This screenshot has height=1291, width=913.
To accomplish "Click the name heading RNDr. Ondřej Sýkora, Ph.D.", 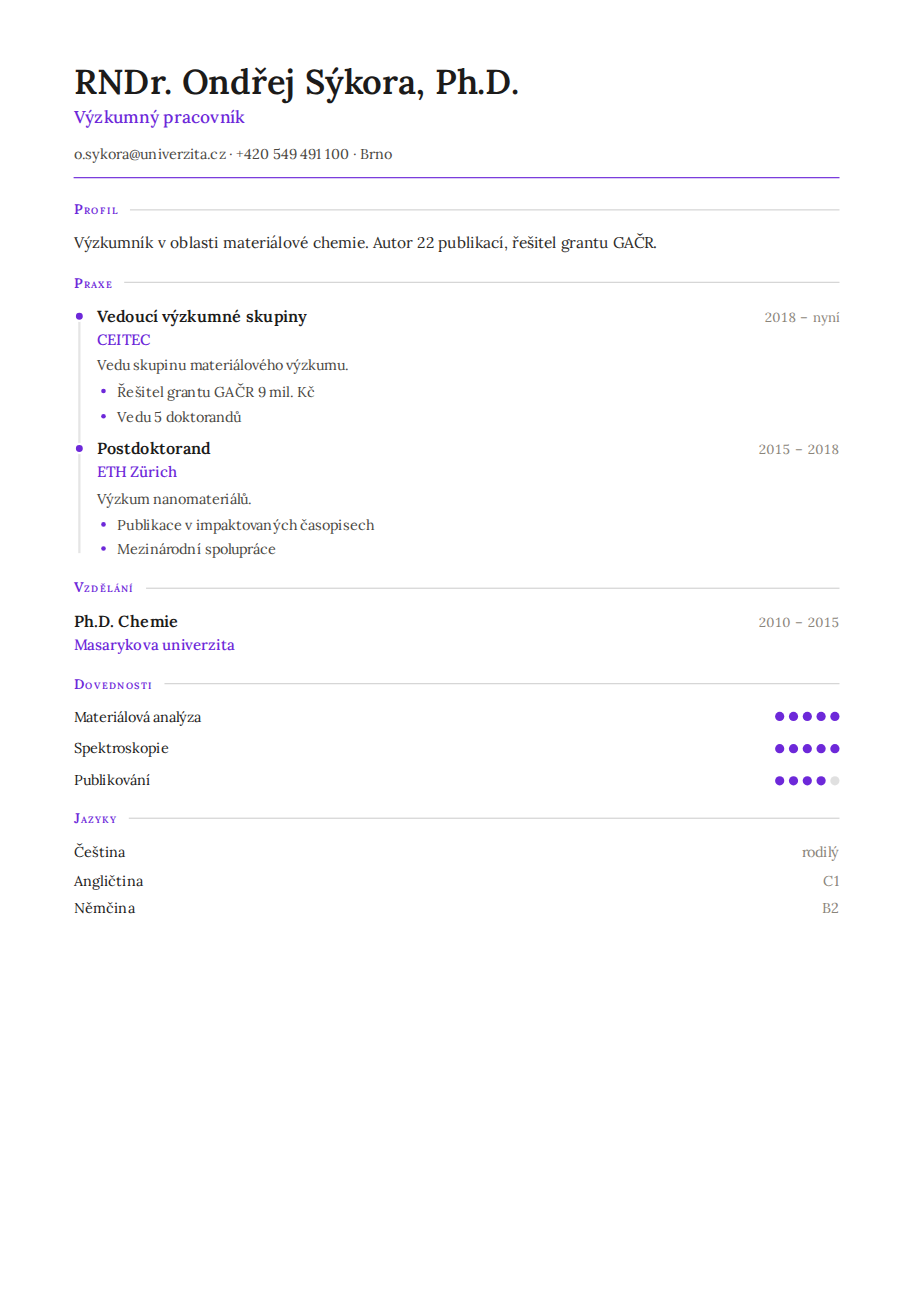I will [x=296, y=83].
